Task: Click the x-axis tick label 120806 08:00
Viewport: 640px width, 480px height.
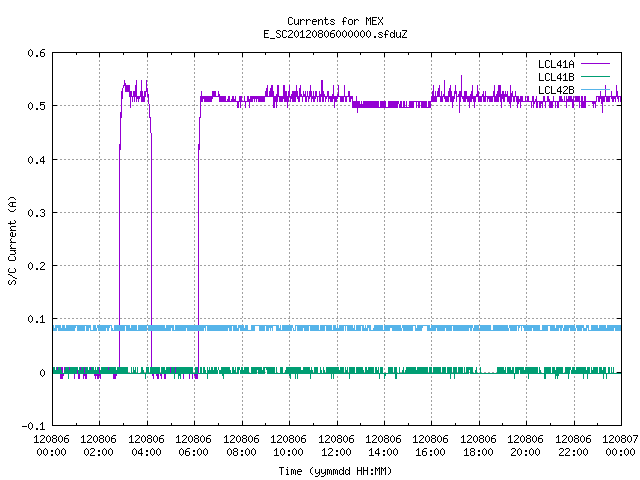Action: click(x=241, y=446)
